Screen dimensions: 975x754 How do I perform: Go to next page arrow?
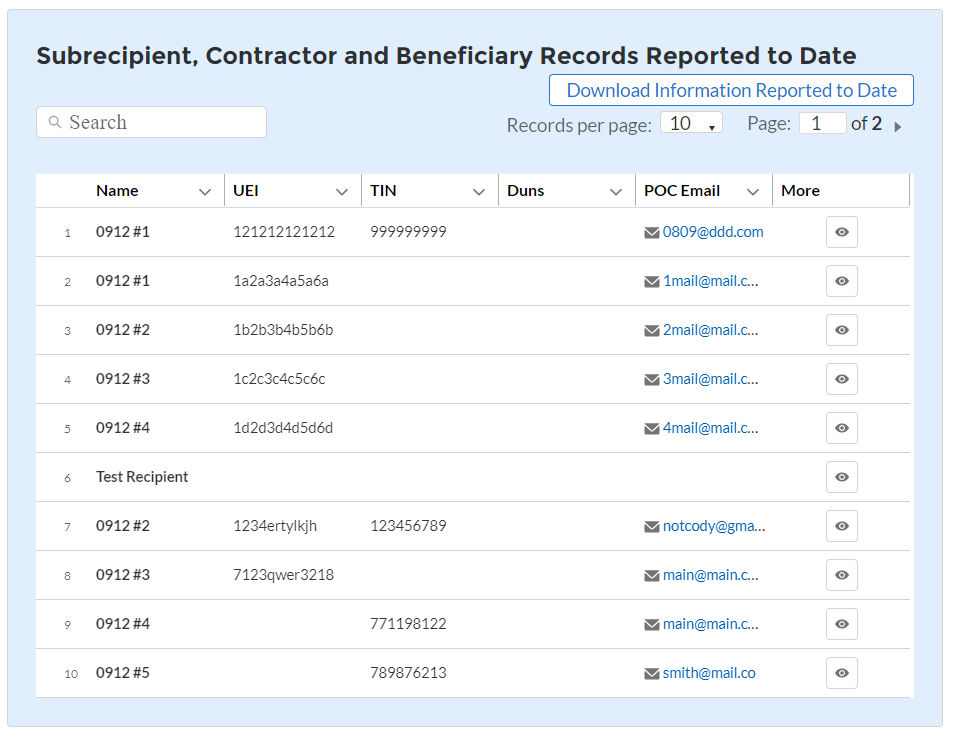click(898, 126)
